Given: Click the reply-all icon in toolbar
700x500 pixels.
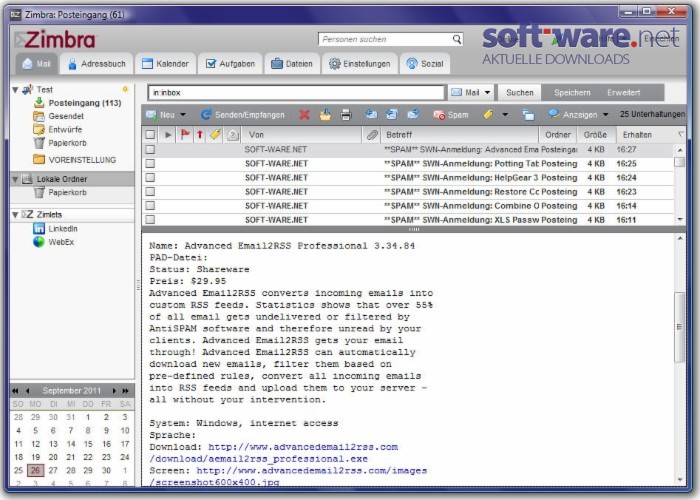Looking at the screenshot, I should coord(392,114).
